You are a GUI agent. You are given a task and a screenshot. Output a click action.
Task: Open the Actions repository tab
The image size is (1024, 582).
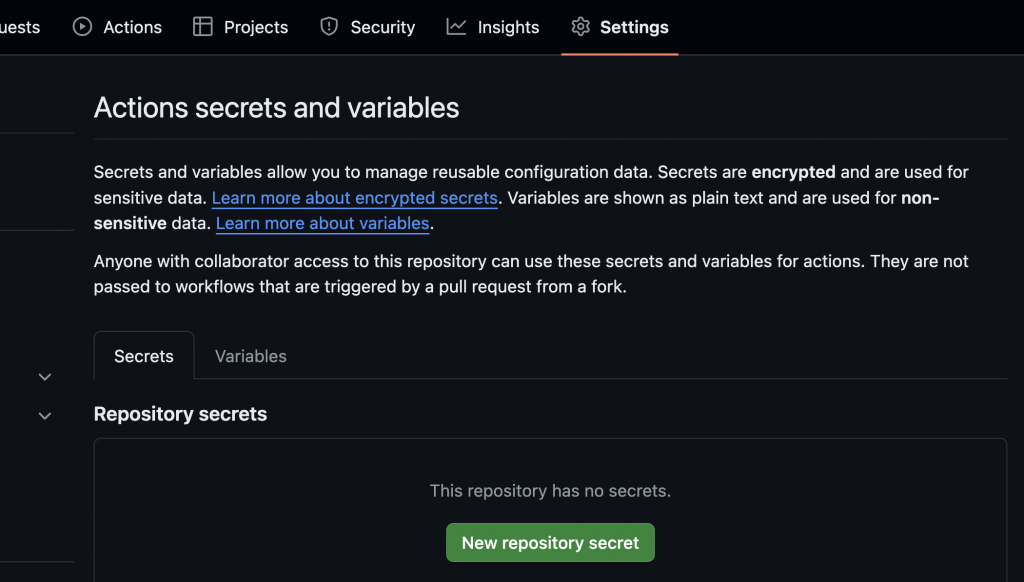(132, 27)
